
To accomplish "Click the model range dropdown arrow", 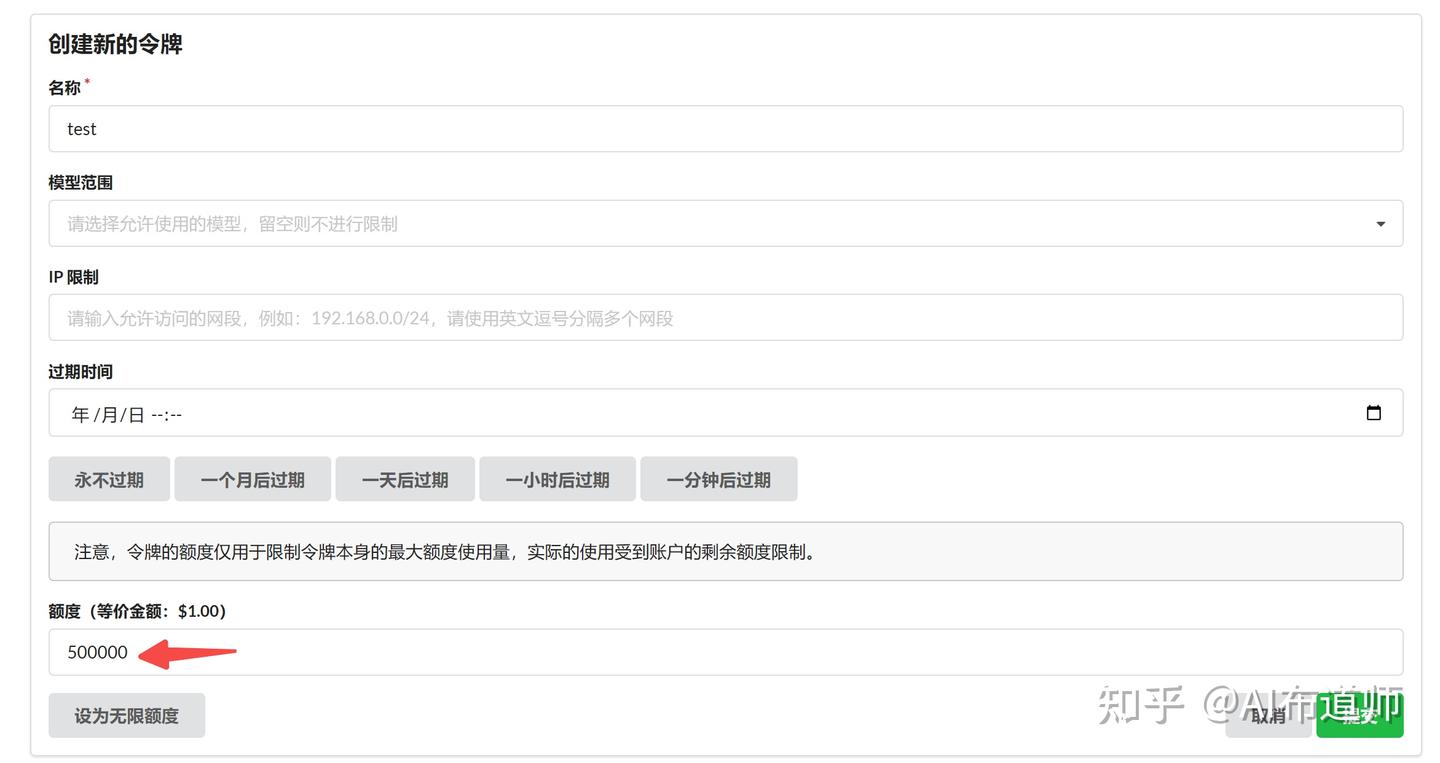I will [x=1380, y=224].
